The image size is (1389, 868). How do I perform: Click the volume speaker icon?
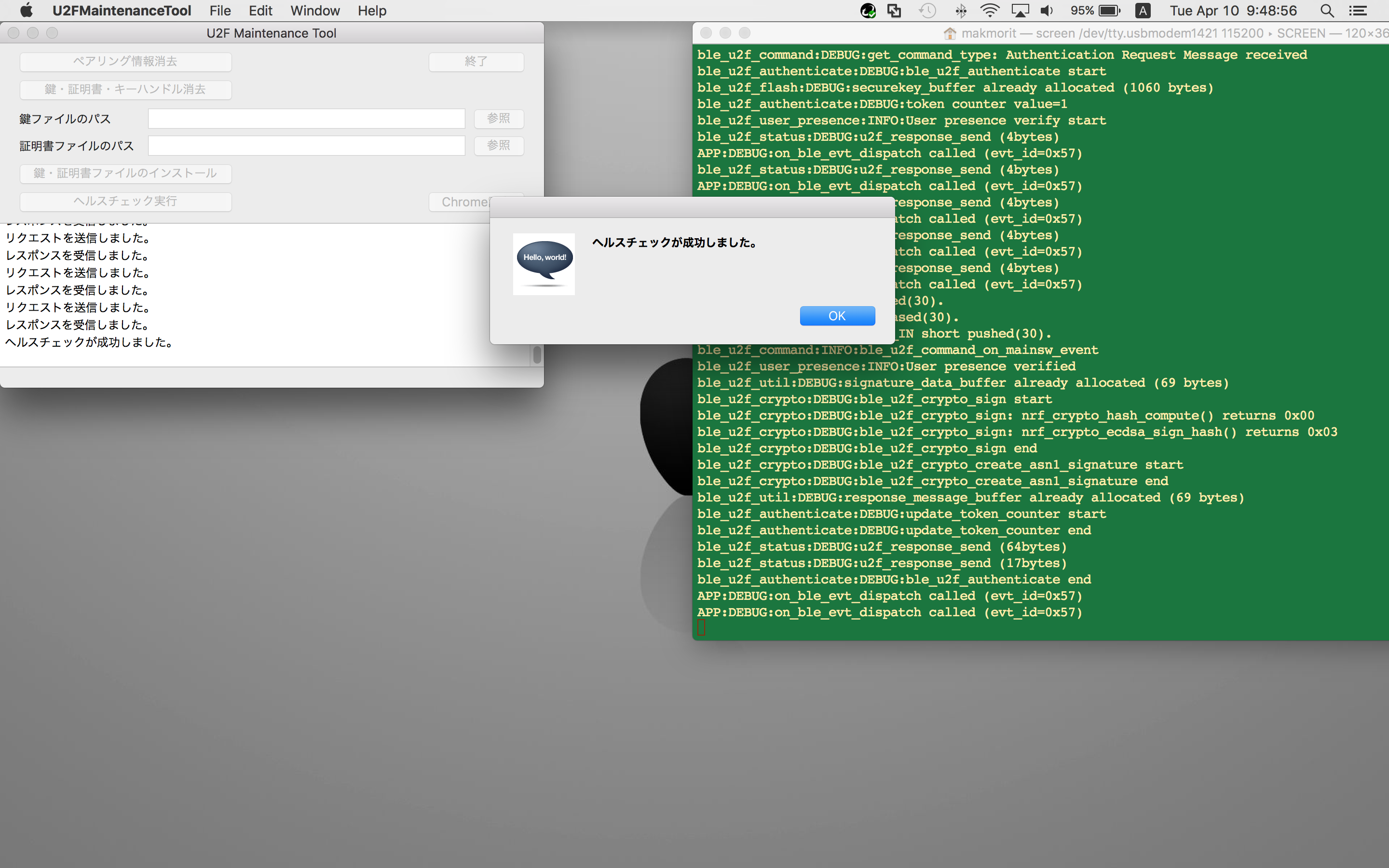[x=1047, y=10]
